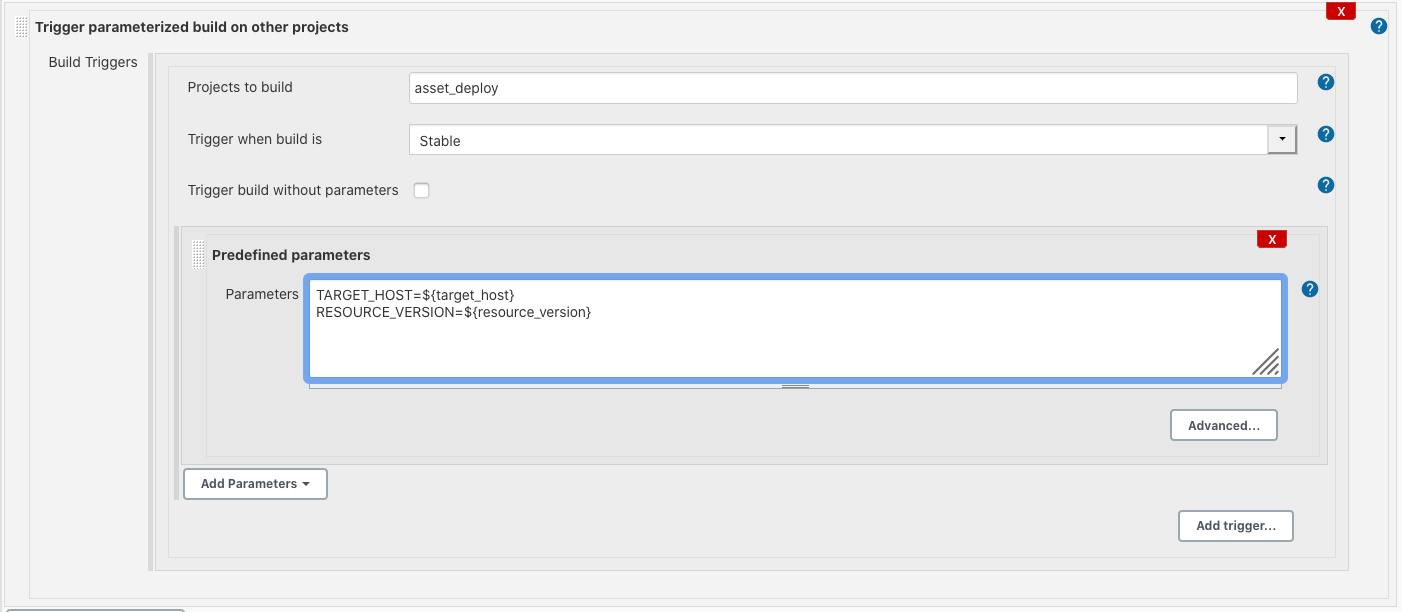View help for Trigger build without parameters
The image size is (1402, 612).
click(x=1325, y=185)
